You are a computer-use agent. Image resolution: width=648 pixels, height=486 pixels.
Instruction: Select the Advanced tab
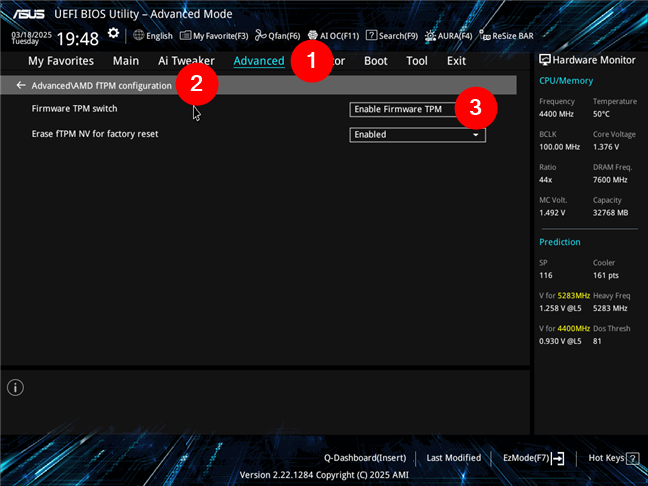pyautogui.click(x=259, y=61)
